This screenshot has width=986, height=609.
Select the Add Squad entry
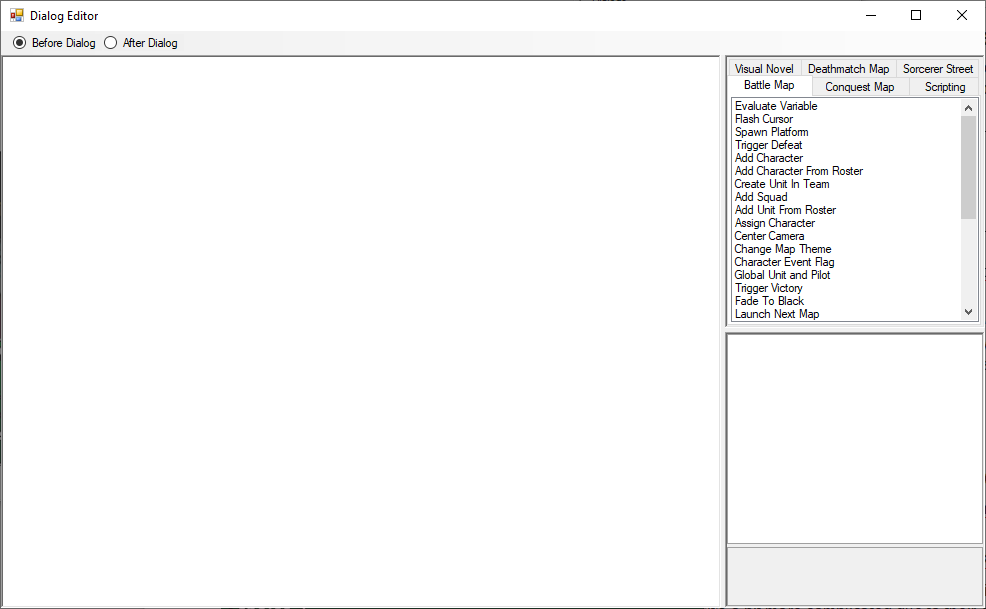click(x=761, y=197)
